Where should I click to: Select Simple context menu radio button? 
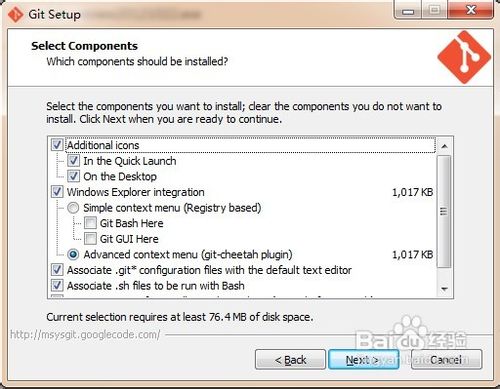73,208
